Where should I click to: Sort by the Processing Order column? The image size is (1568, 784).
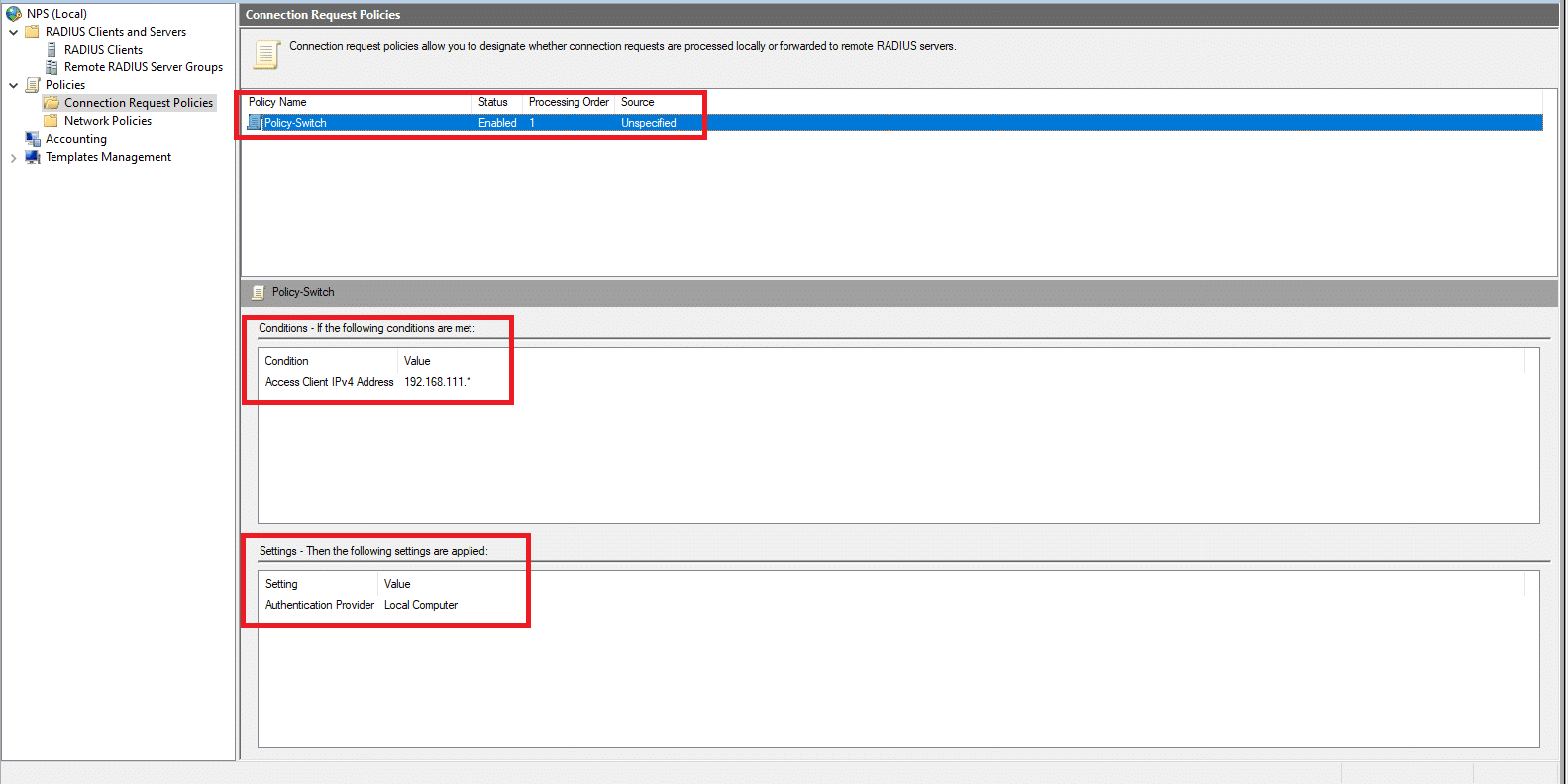[568, 102]
